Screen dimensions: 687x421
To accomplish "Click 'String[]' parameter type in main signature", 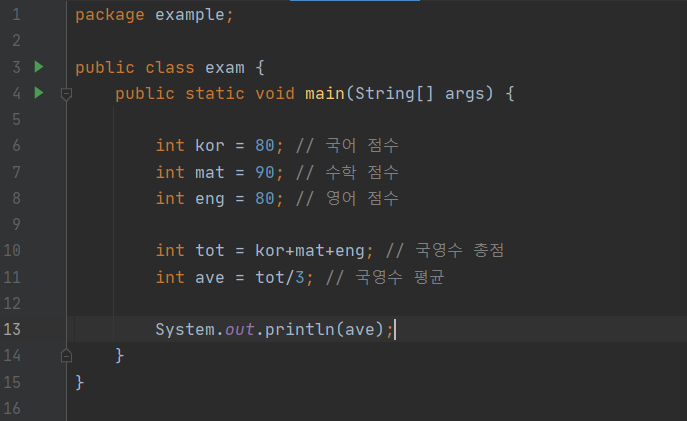I will (394, 94).
